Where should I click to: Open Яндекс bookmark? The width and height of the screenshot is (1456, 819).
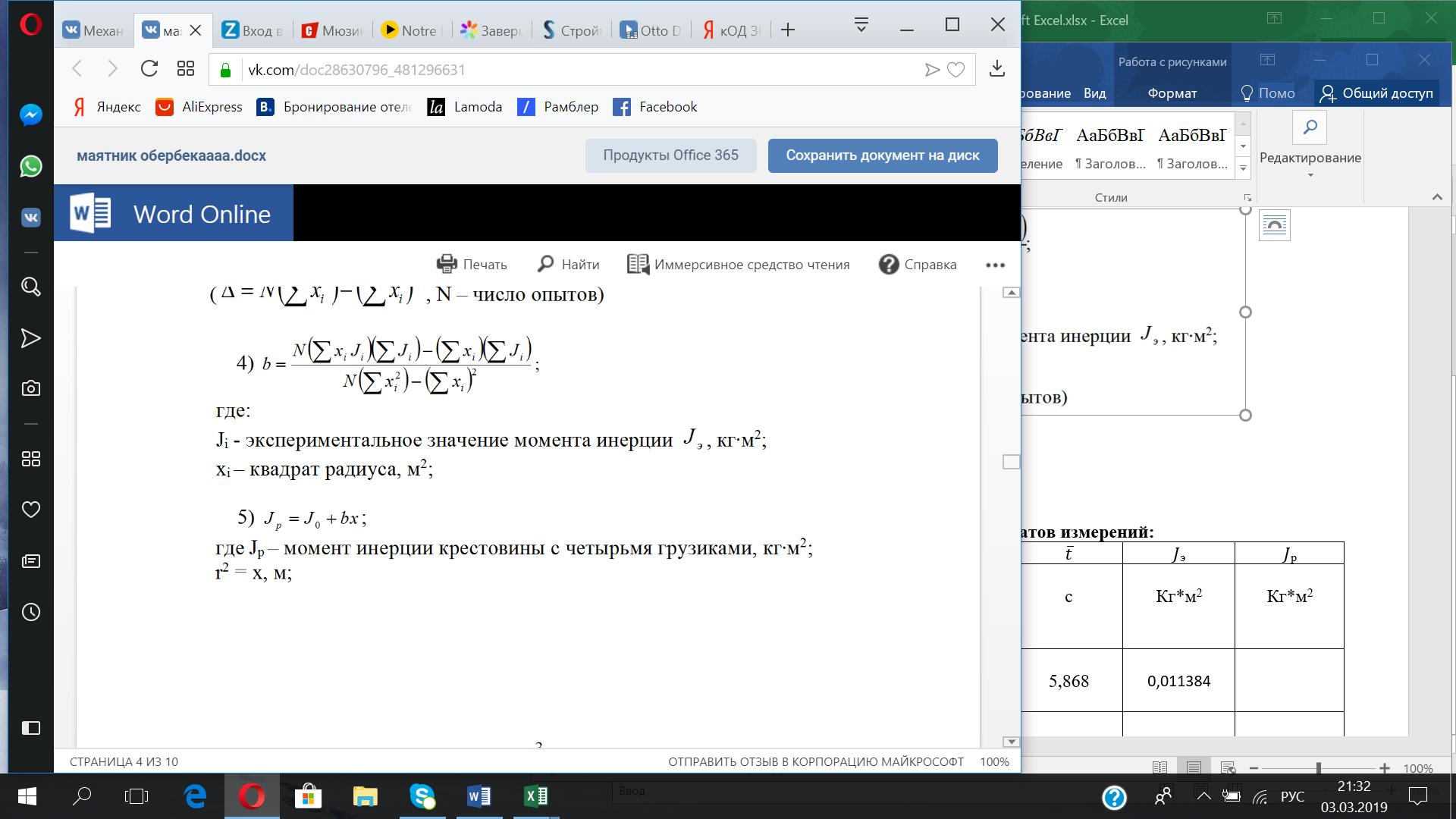coord(107,107)
